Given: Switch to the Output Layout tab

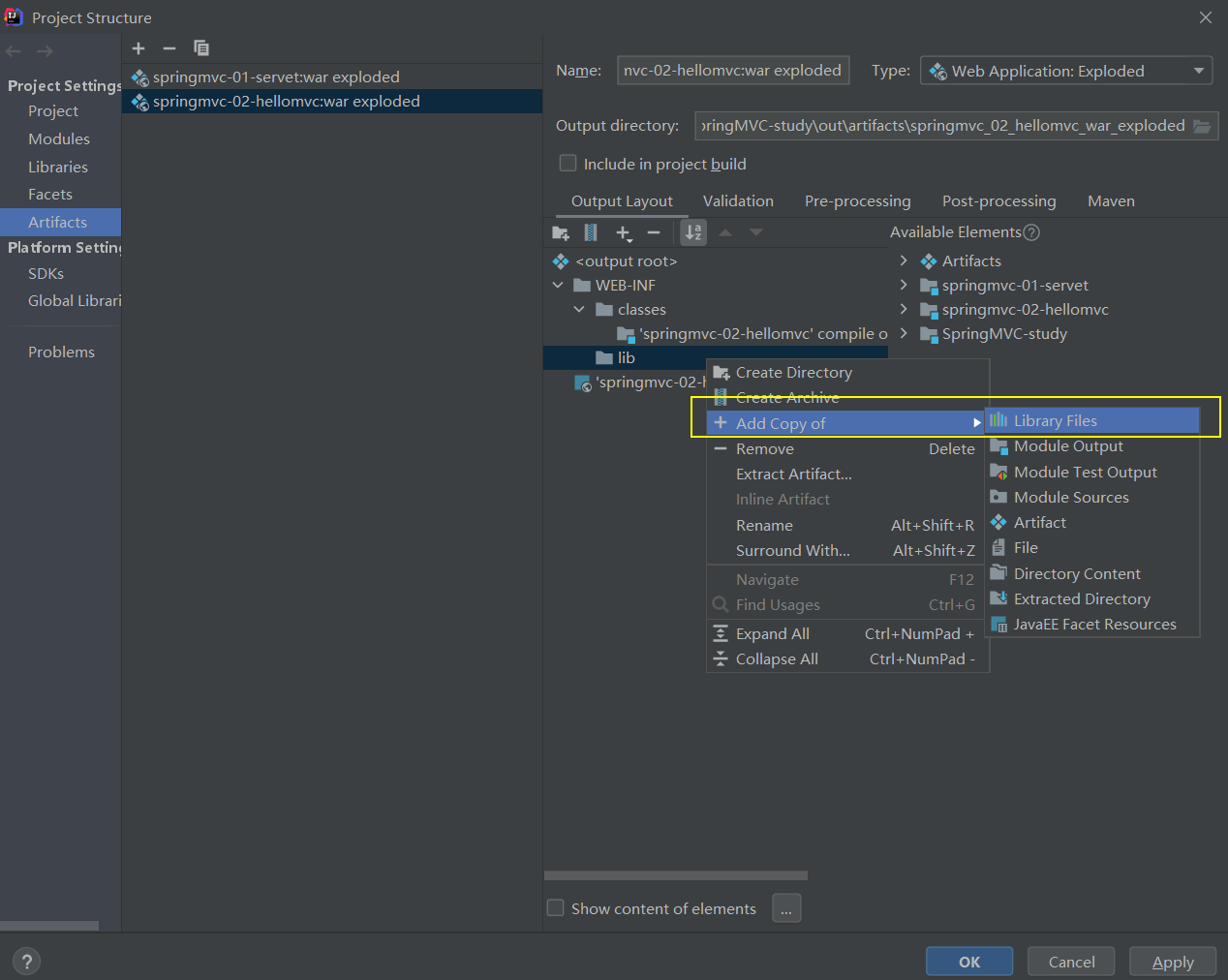Looking at the screenshot, I should 622,201.
